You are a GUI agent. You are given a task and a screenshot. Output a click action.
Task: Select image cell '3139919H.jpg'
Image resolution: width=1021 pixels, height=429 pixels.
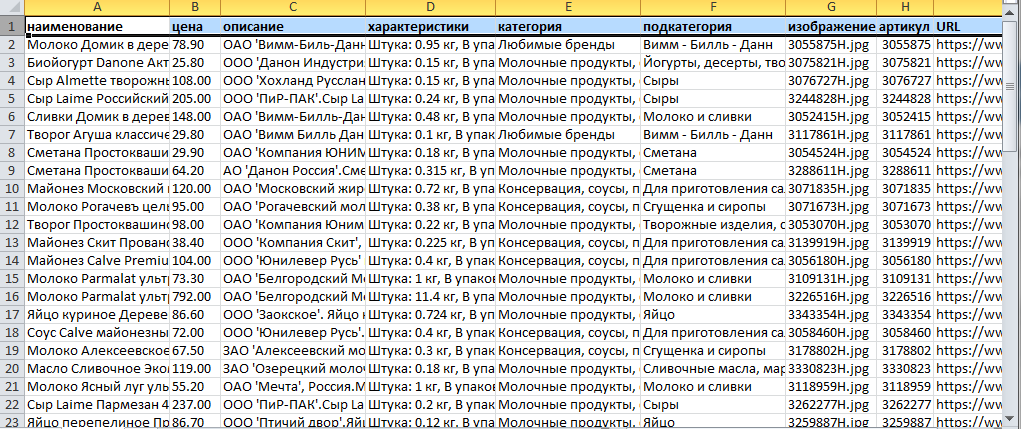point(831,243)
